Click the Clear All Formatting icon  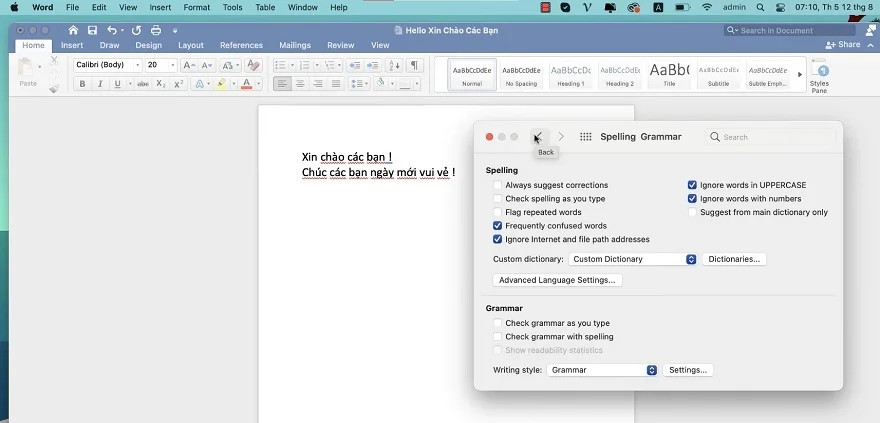[253, 65]
